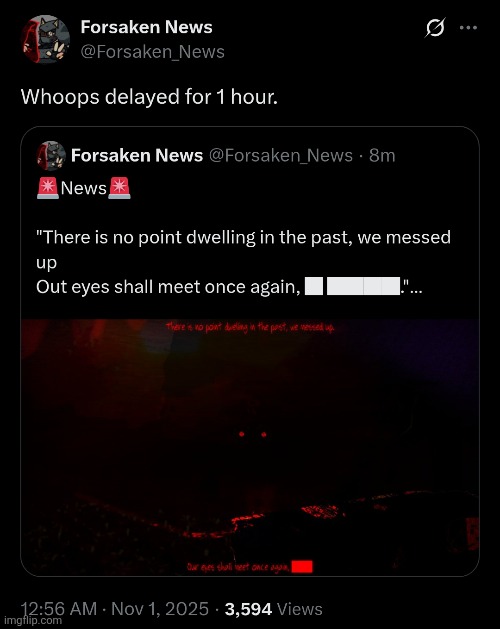This screenshot has height=629, width=500.
Task: Click the small avatar in quoted post
Action: click(51, 156)
